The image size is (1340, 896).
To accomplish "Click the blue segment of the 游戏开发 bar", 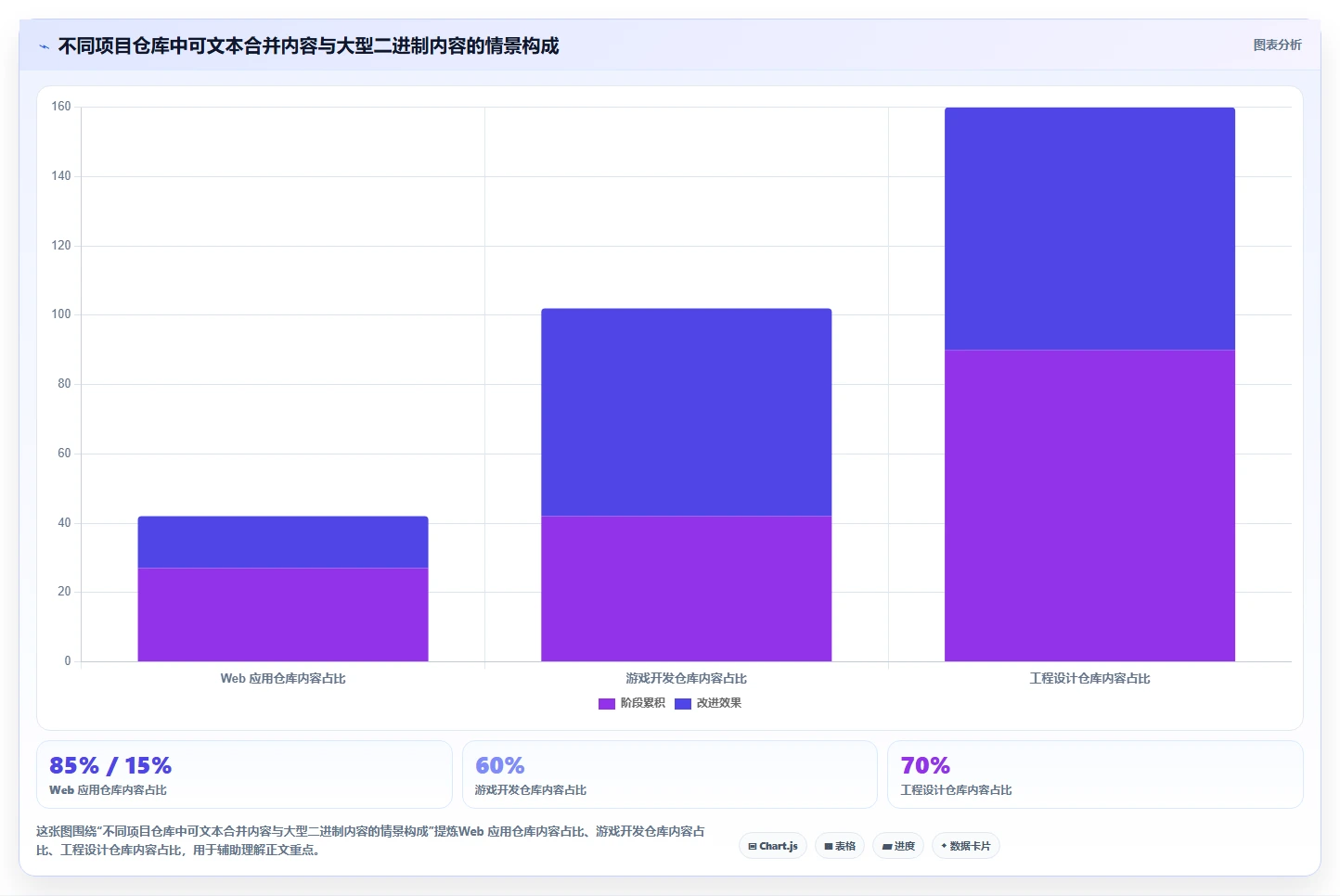I will pyautogui.click(x=687, y=412).
